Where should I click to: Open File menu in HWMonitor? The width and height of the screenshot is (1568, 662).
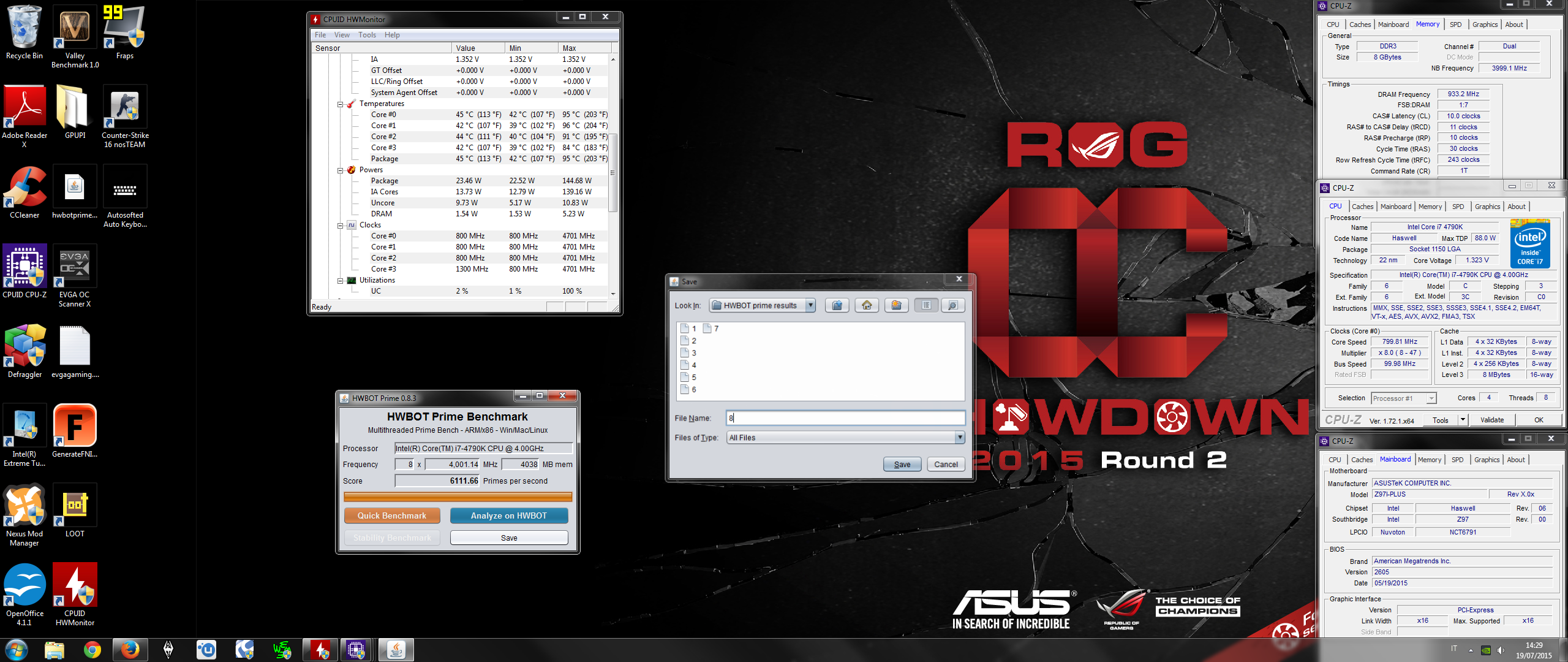(x=320, y=35)
